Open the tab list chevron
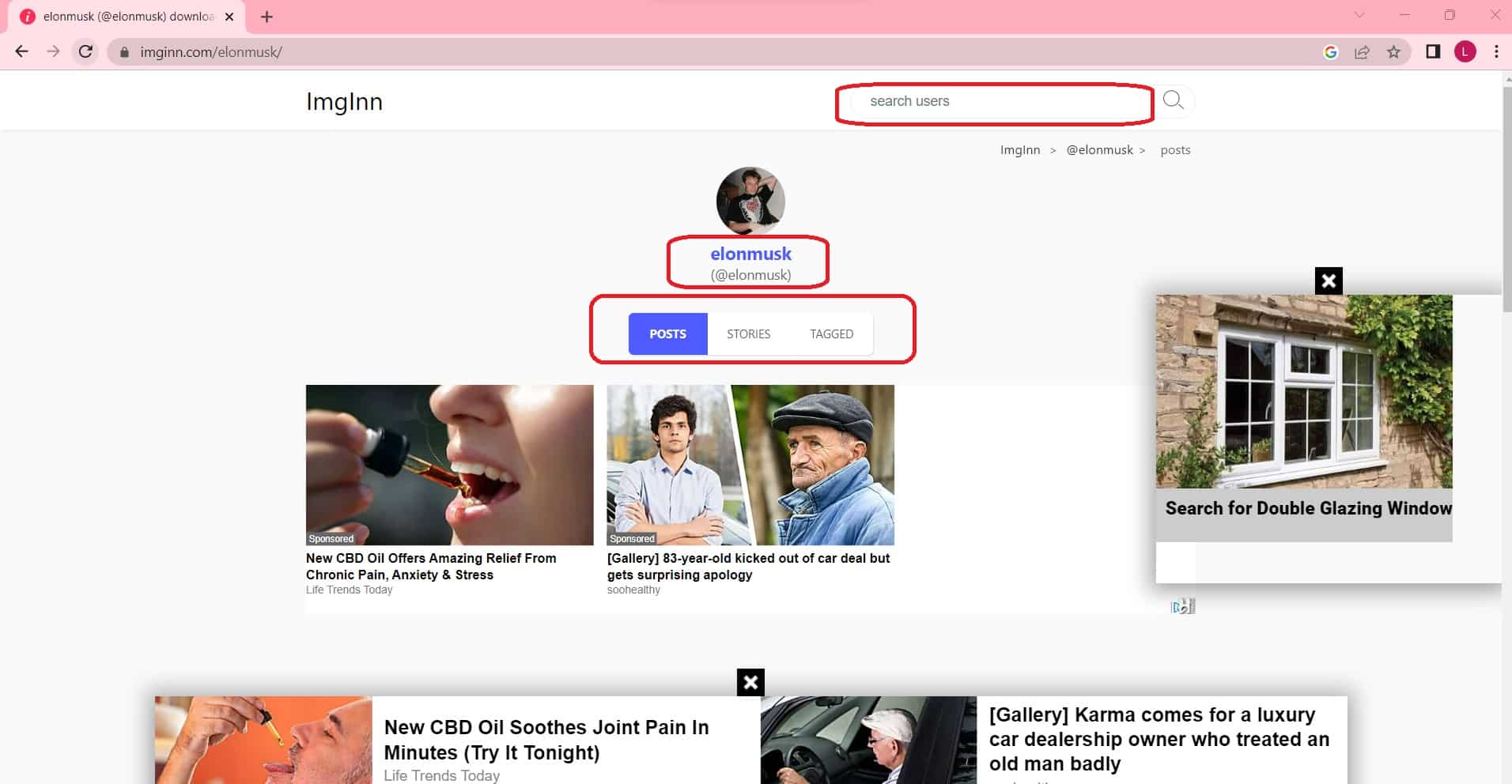This screenshot has height=784, width=1512. [x=1359, y=14]
